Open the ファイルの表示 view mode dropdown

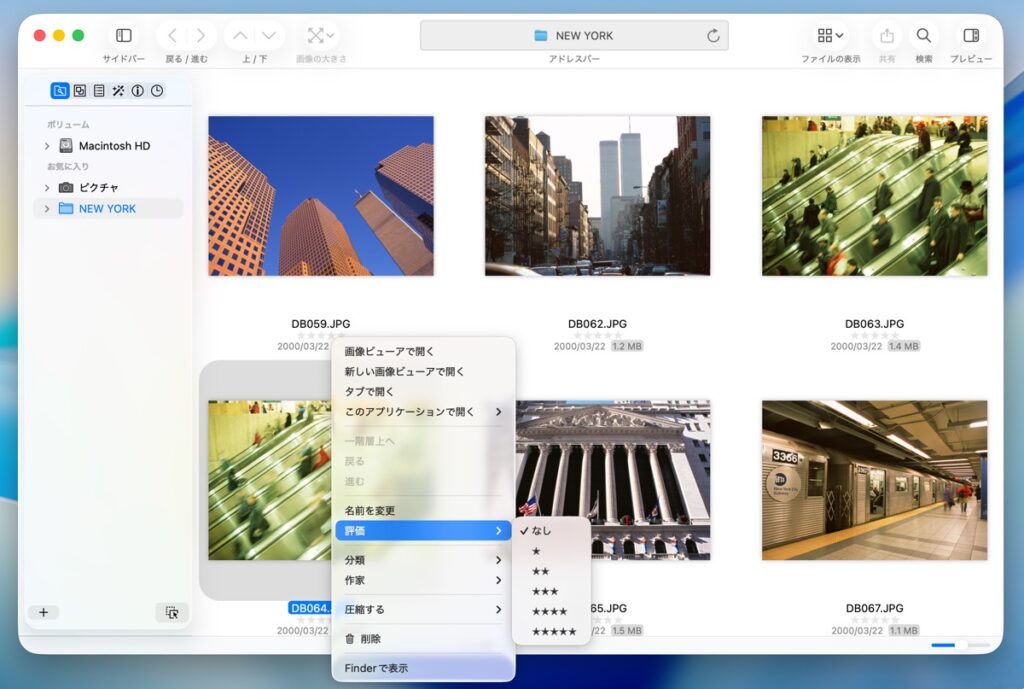coord(830,36)
